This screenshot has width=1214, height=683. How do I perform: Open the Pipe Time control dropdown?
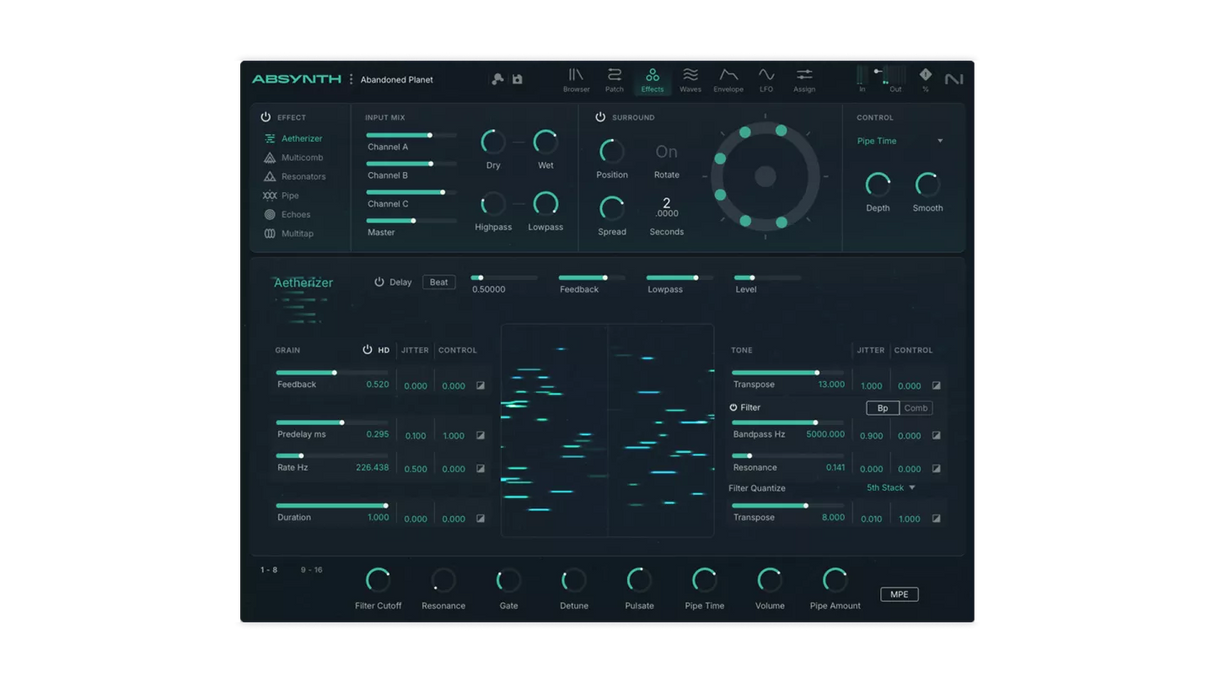(x=898, y=140)
